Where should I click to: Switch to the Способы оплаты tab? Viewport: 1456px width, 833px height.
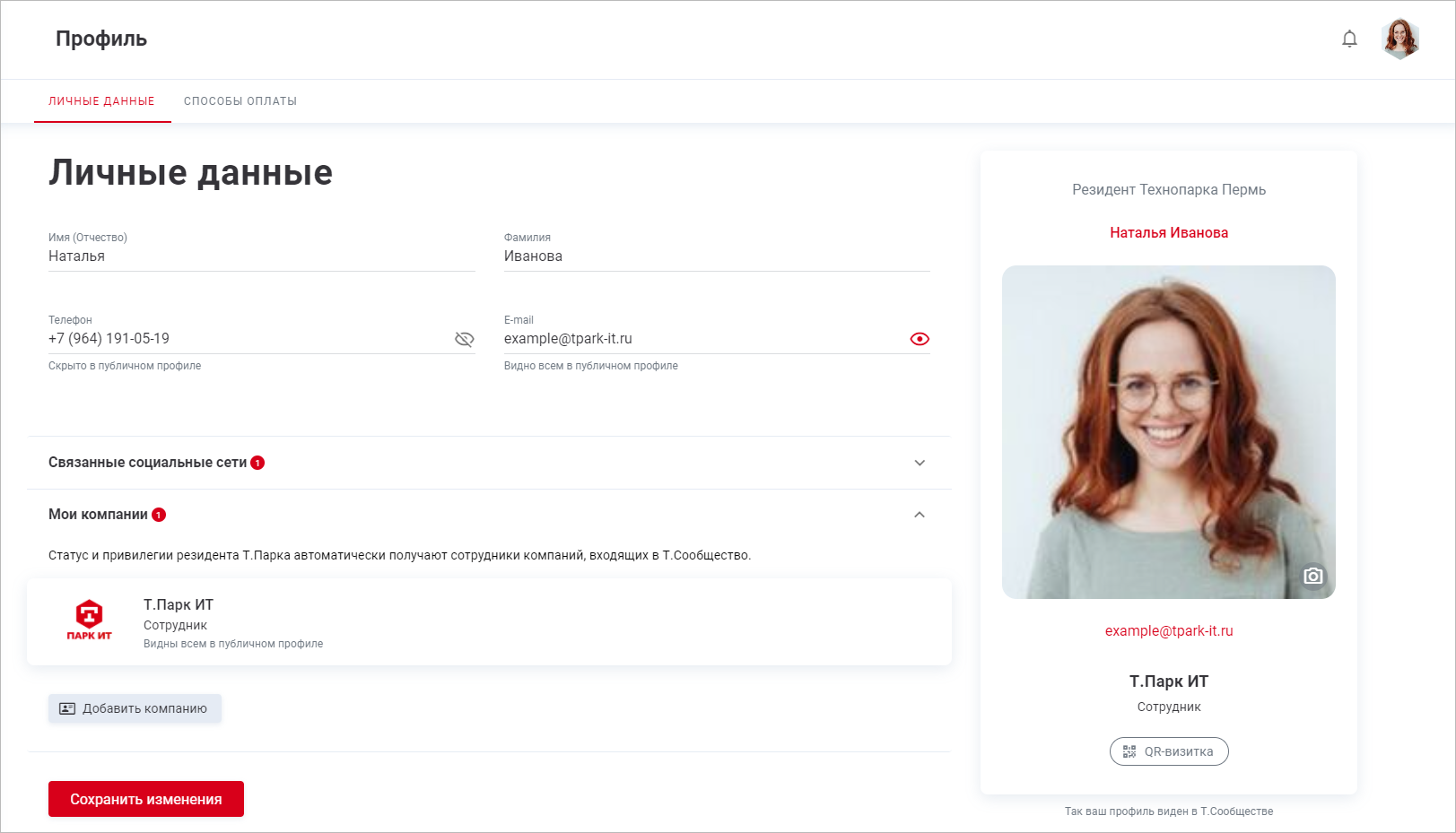(240, 101)
